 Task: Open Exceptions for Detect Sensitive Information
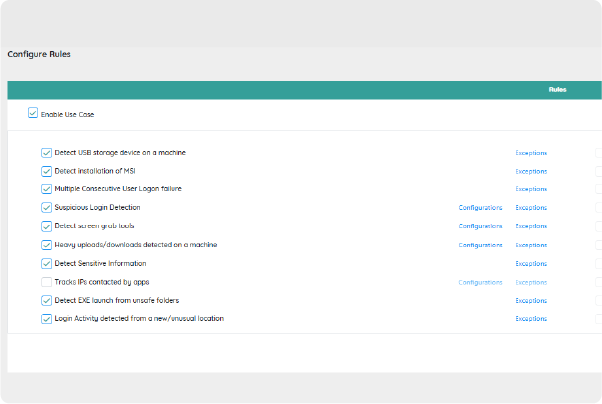(x=531, y=264)
